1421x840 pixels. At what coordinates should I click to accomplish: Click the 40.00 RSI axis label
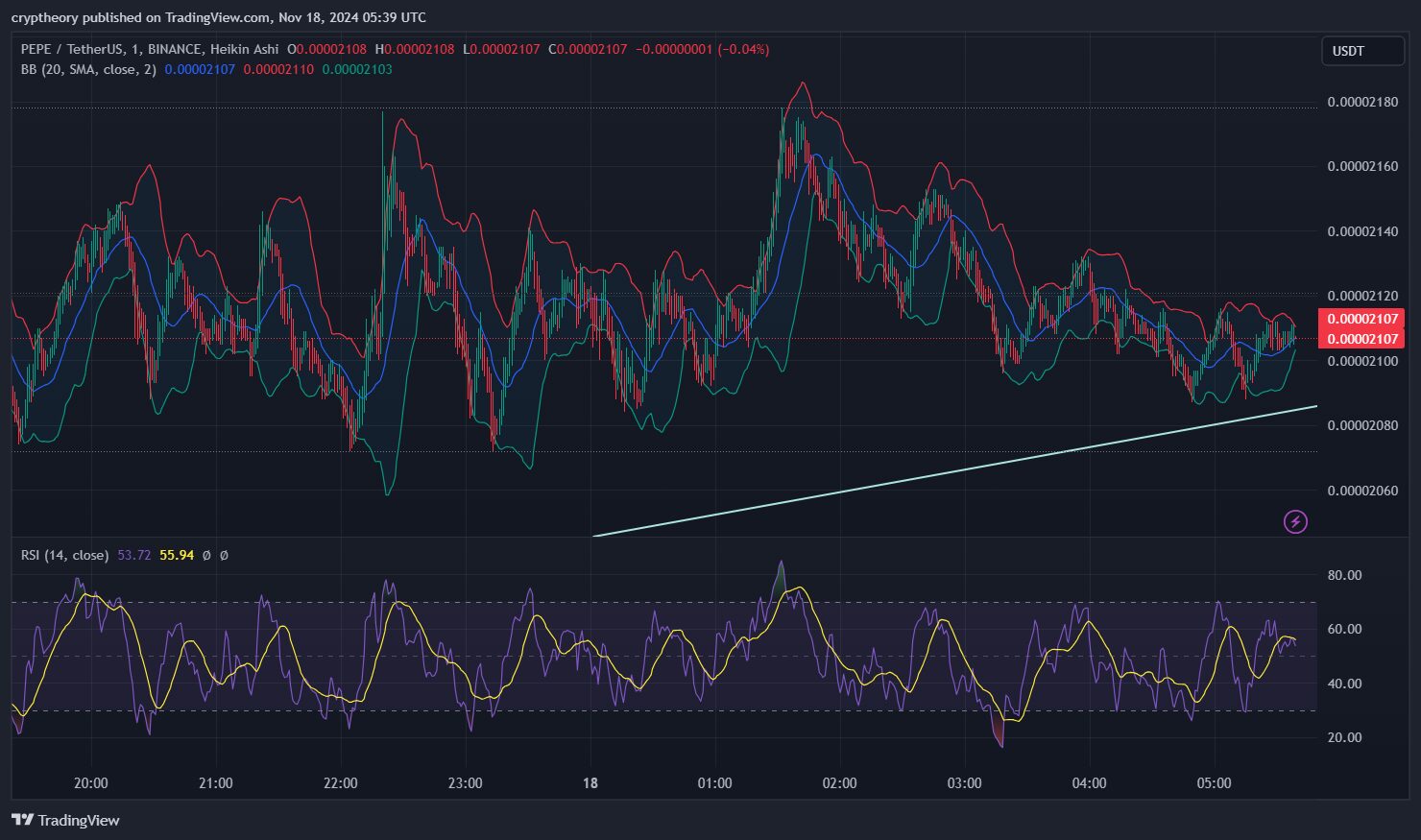[1344, 684]
